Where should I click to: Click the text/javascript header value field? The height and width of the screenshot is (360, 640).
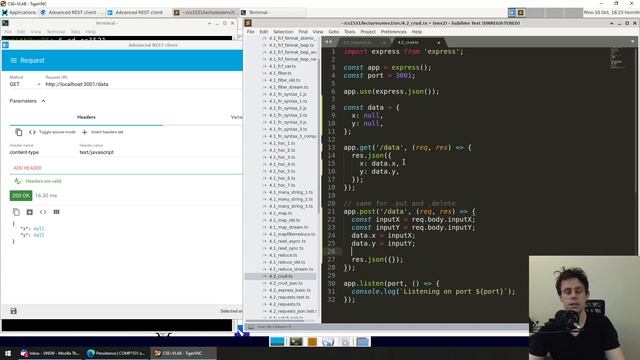[159, 152]
